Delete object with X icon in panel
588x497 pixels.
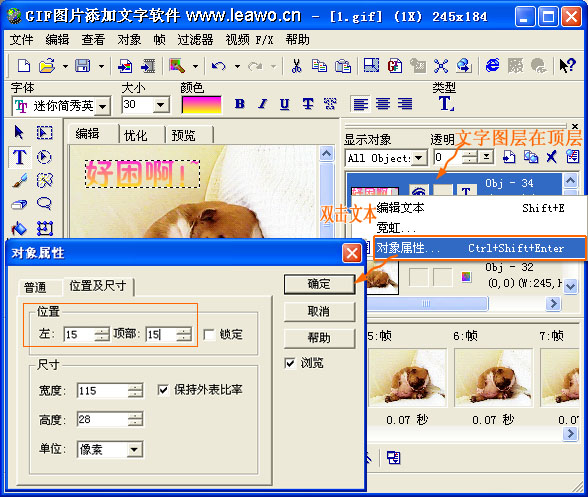[552, 157]
